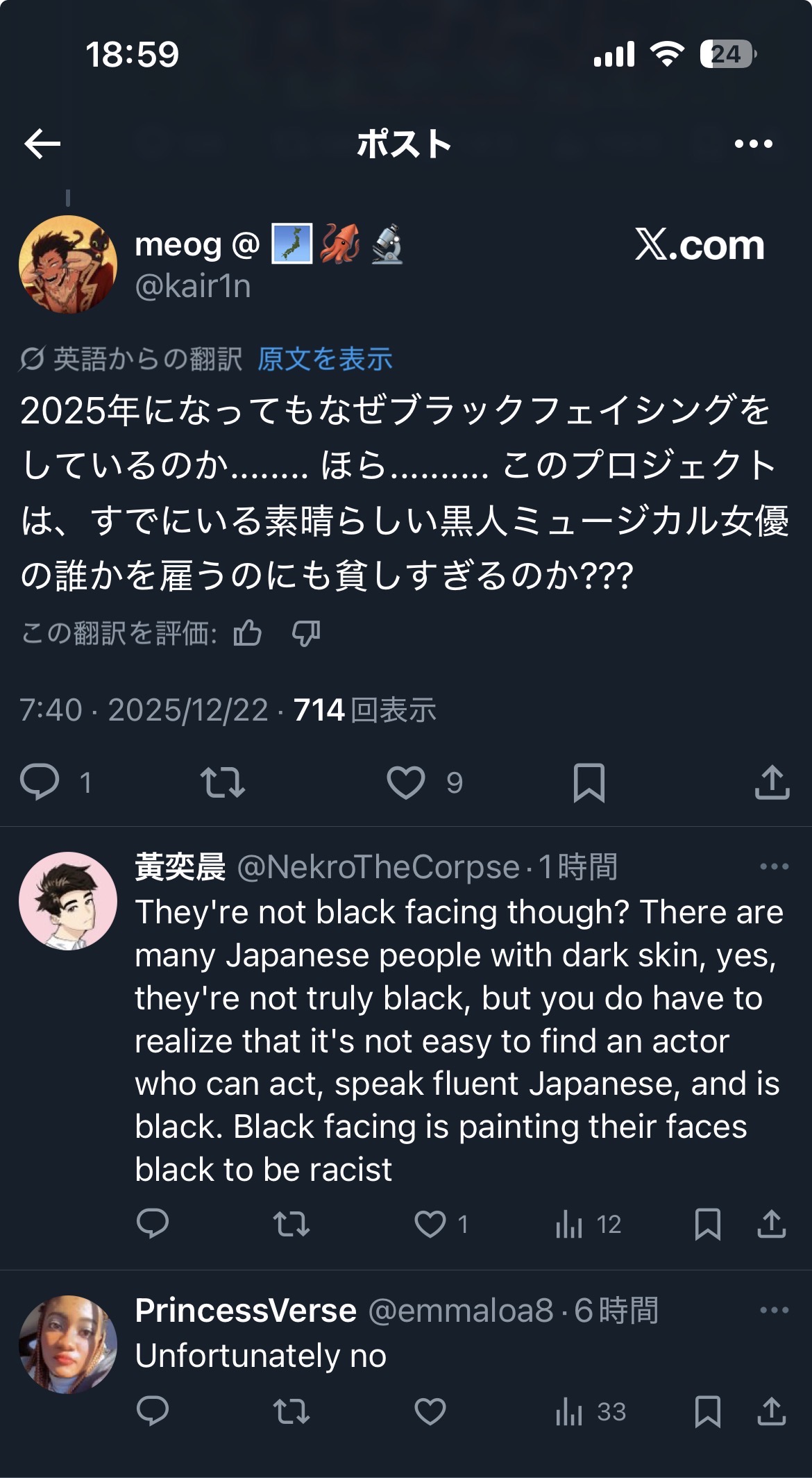812x1478 pixels.
Task: Rate the translation with thumbs up
Action: point(248,633)
